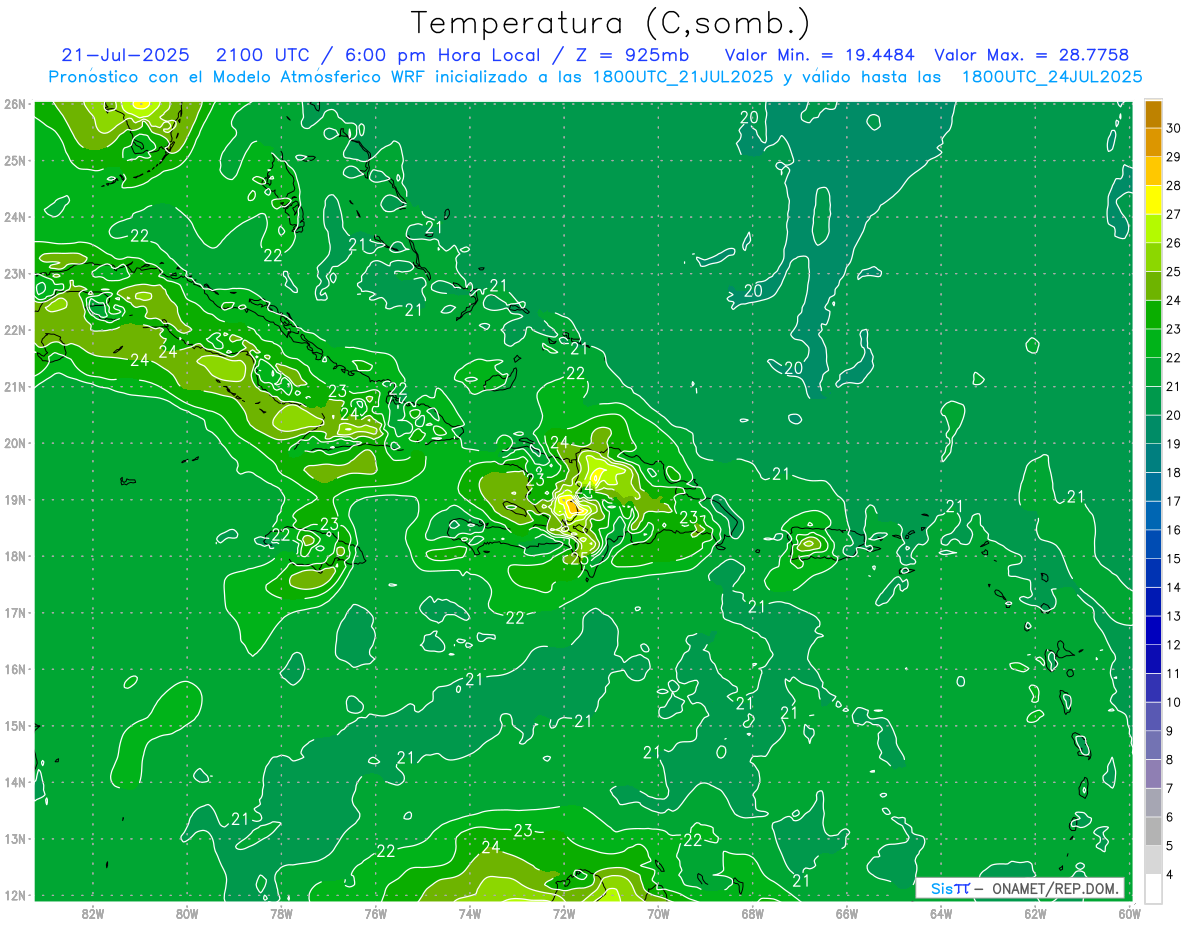Click the '62W' longitude axis label
This screenshot has width=1200, height=927.
pos(1035,913)
